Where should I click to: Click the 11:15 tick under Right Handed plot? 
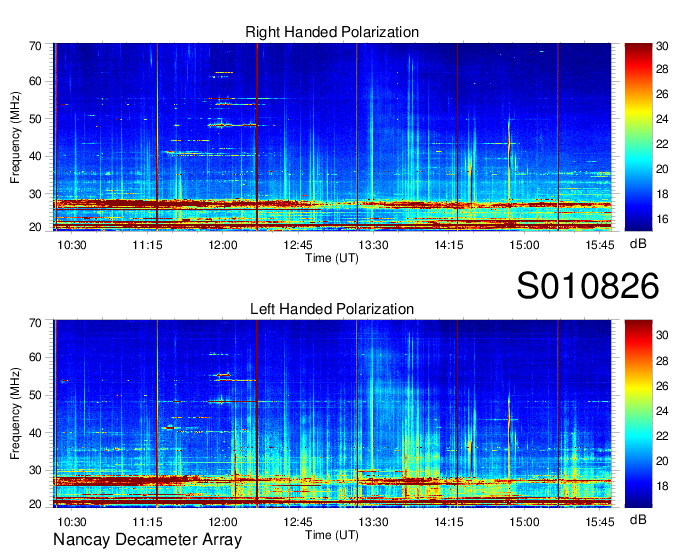tap(147, 245)
